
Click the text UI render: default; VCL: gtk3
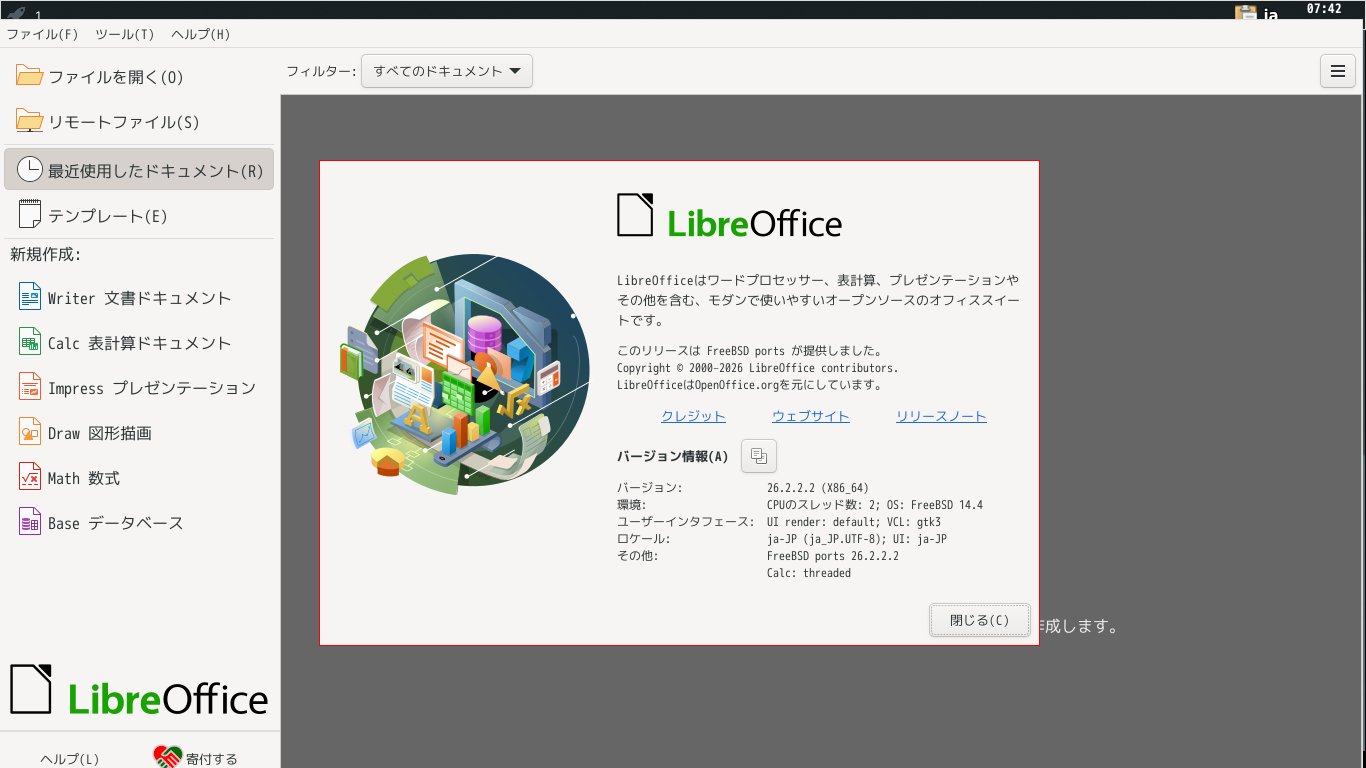click(x=854, y=522)
